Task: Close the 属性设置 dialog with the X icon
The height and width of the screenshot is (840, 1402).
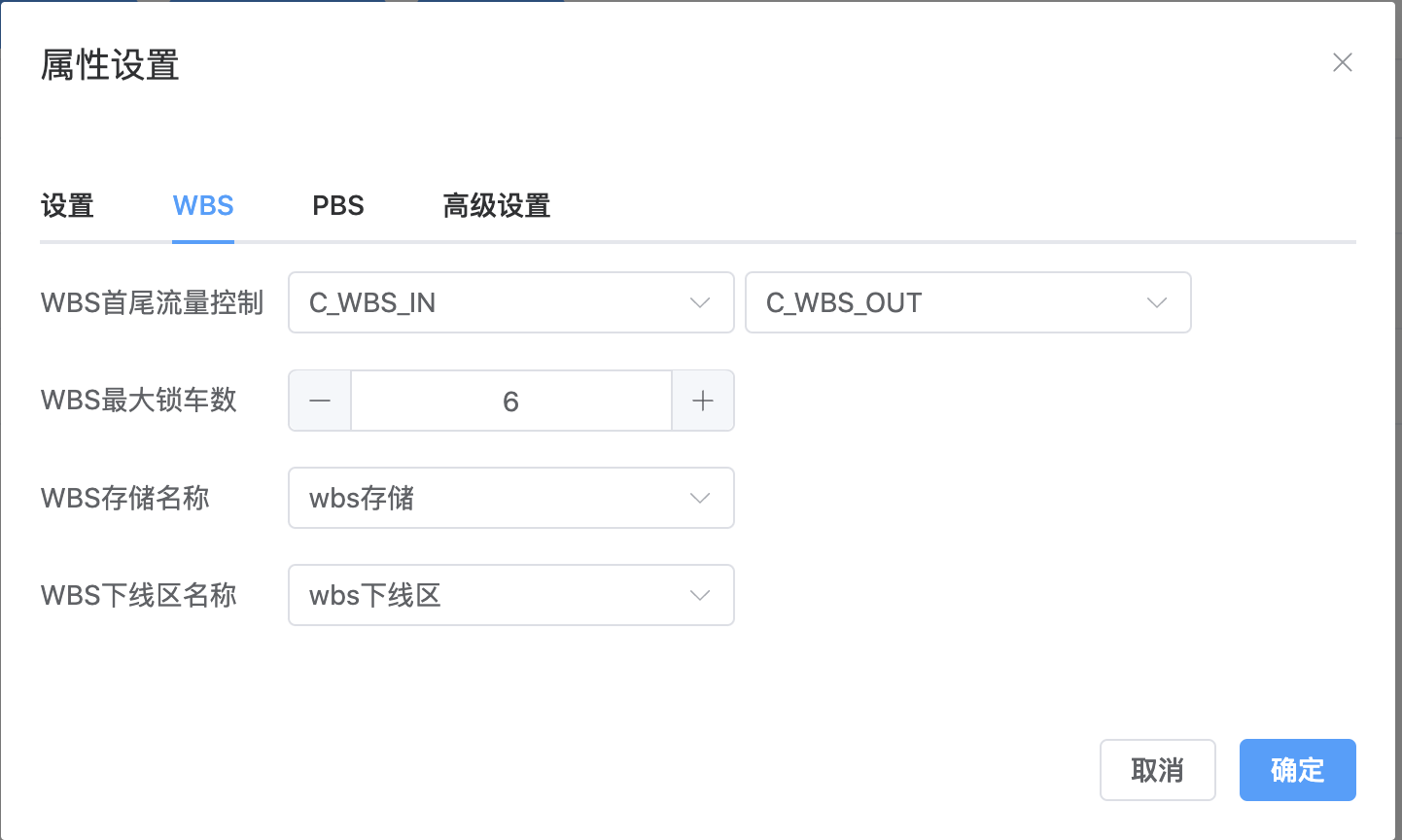Action: point(1343,63)
